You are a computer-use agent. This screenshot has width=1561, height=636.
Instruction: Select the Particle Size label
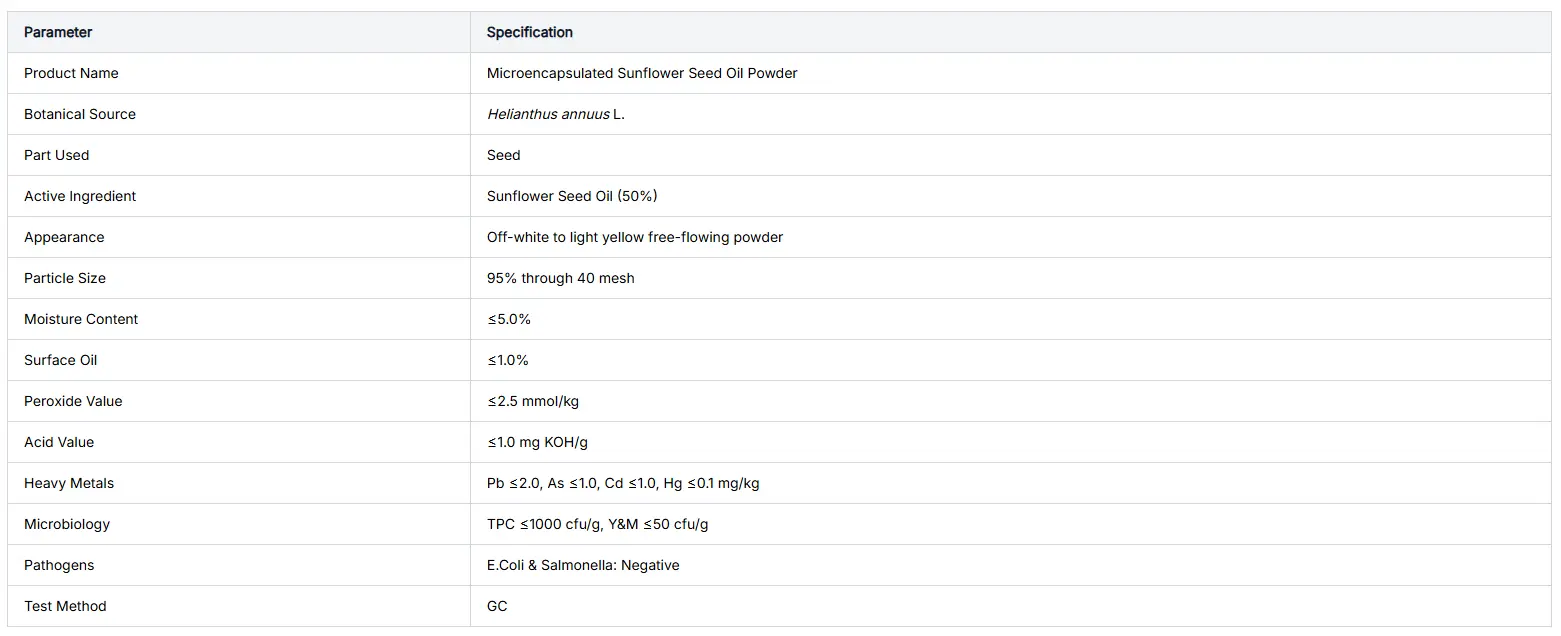pyautogui.click(x=65, y=278)
